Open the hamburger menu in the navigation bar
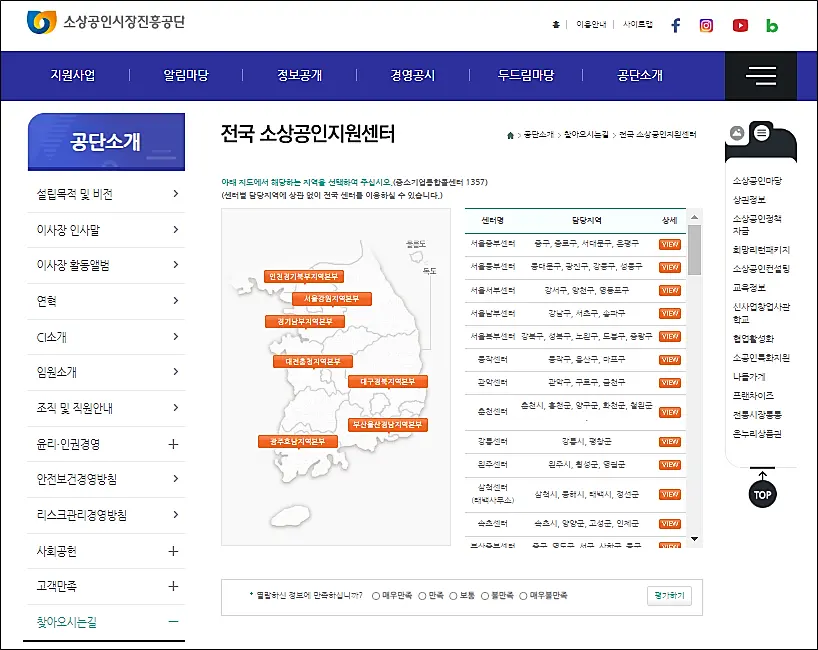Image resolution: width=818 pixels, height=650 pixels. [761, 75]
